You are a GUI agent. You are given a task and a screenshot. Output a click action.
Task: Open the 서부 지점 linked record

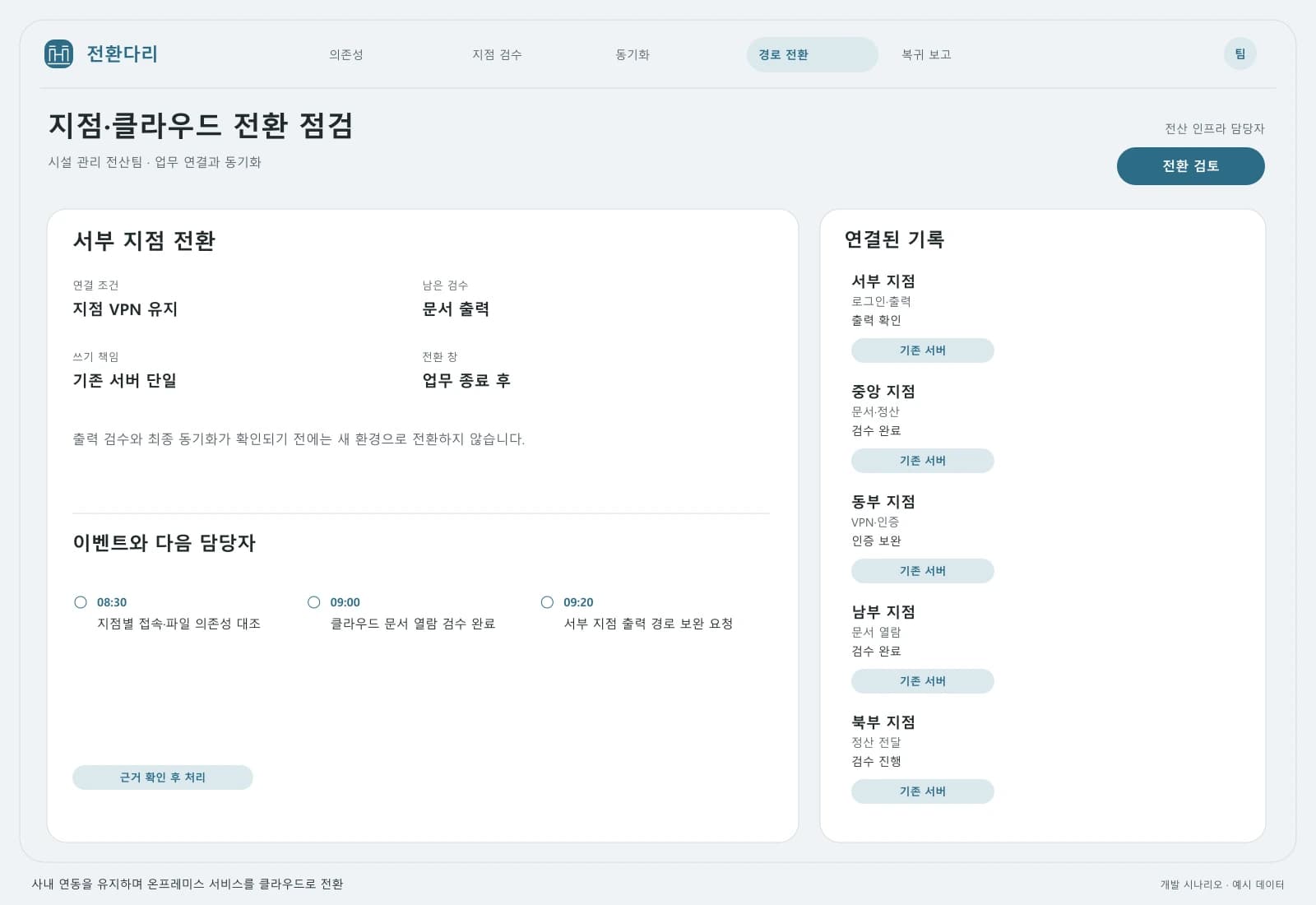coord(883,281)
